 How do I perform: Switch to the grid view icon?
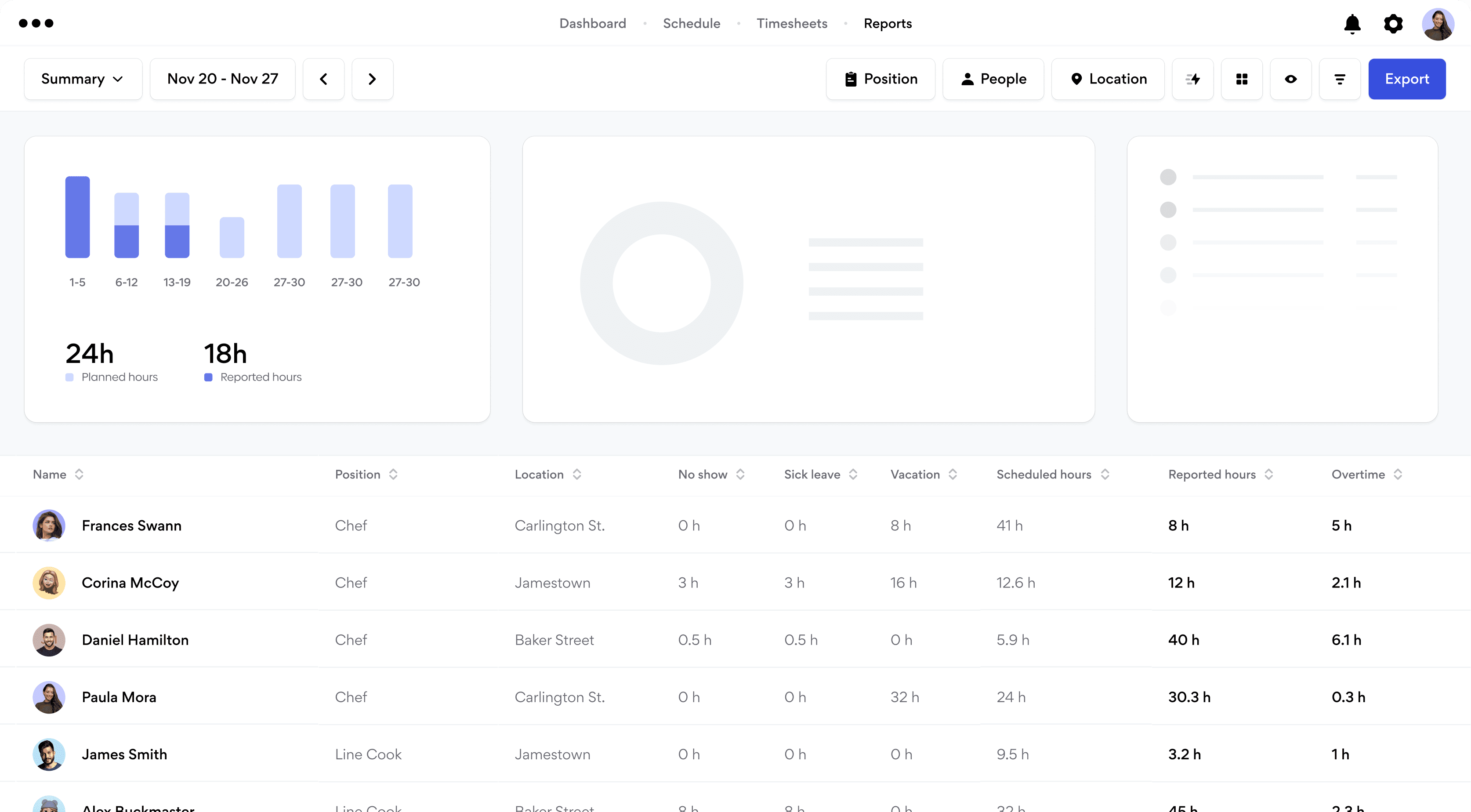click(1242, 79)
